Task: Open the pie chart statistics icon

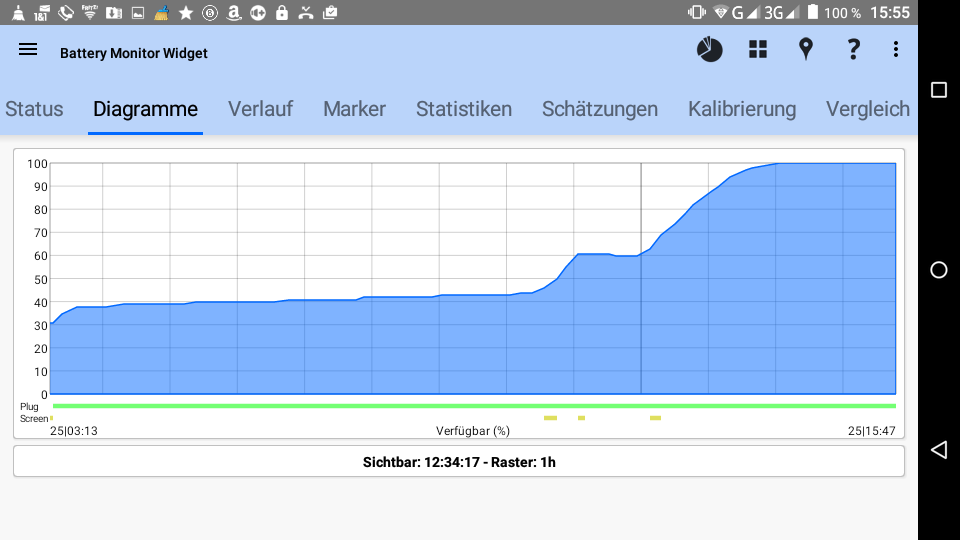Action: pos(710,50)
